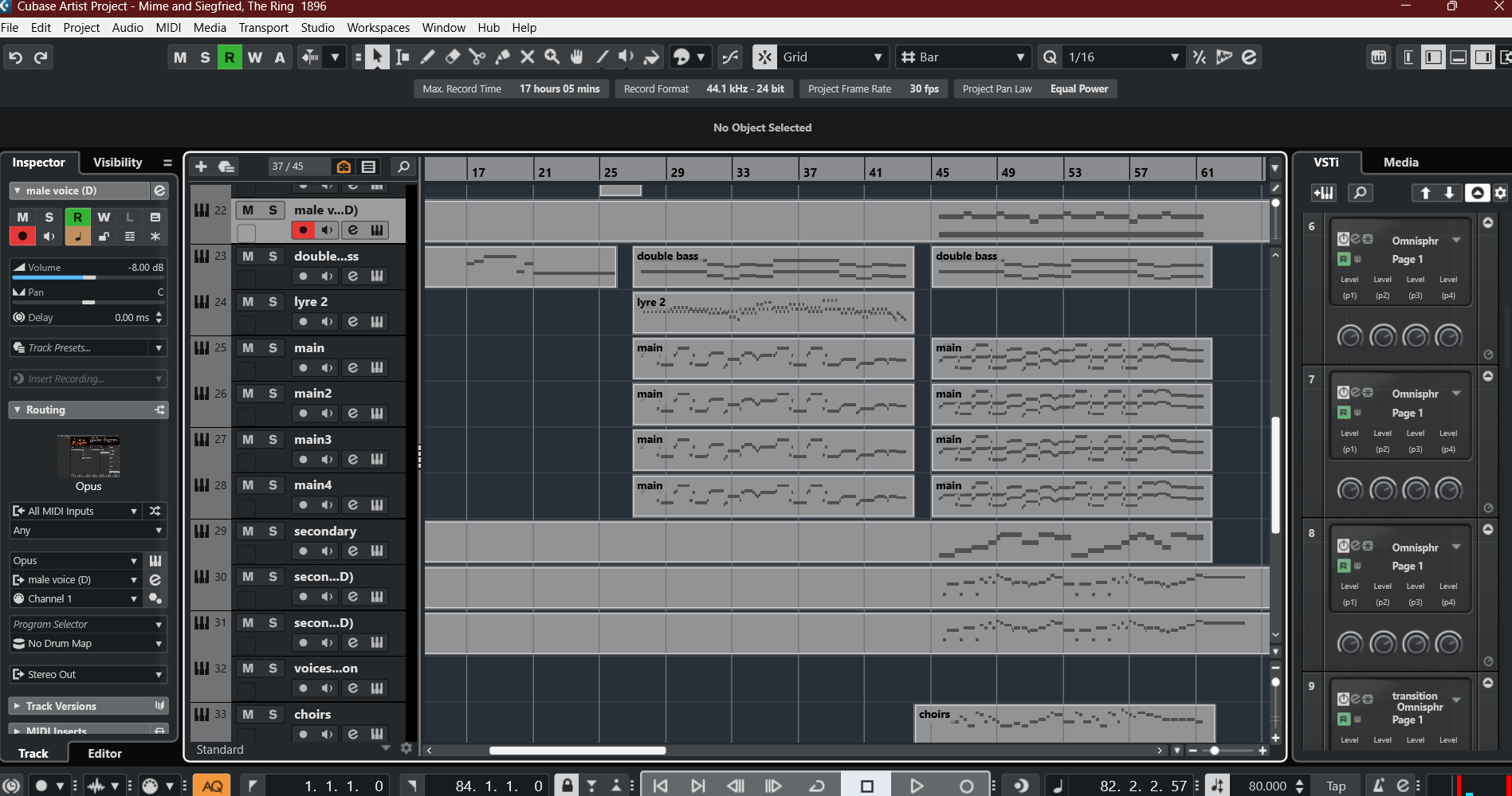1512x796 pixels.
Task: Select the Draw pencil tool
Action: coord(428,57)
